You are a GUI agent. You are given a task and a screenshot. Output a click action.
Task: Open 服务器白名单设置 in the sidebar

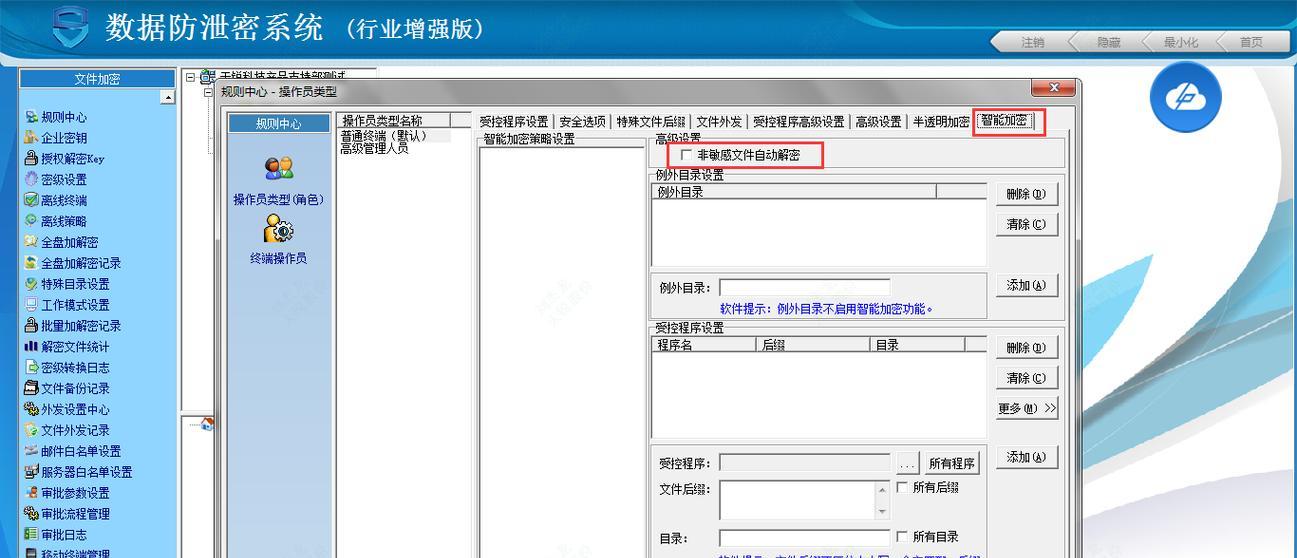(79, 473)
